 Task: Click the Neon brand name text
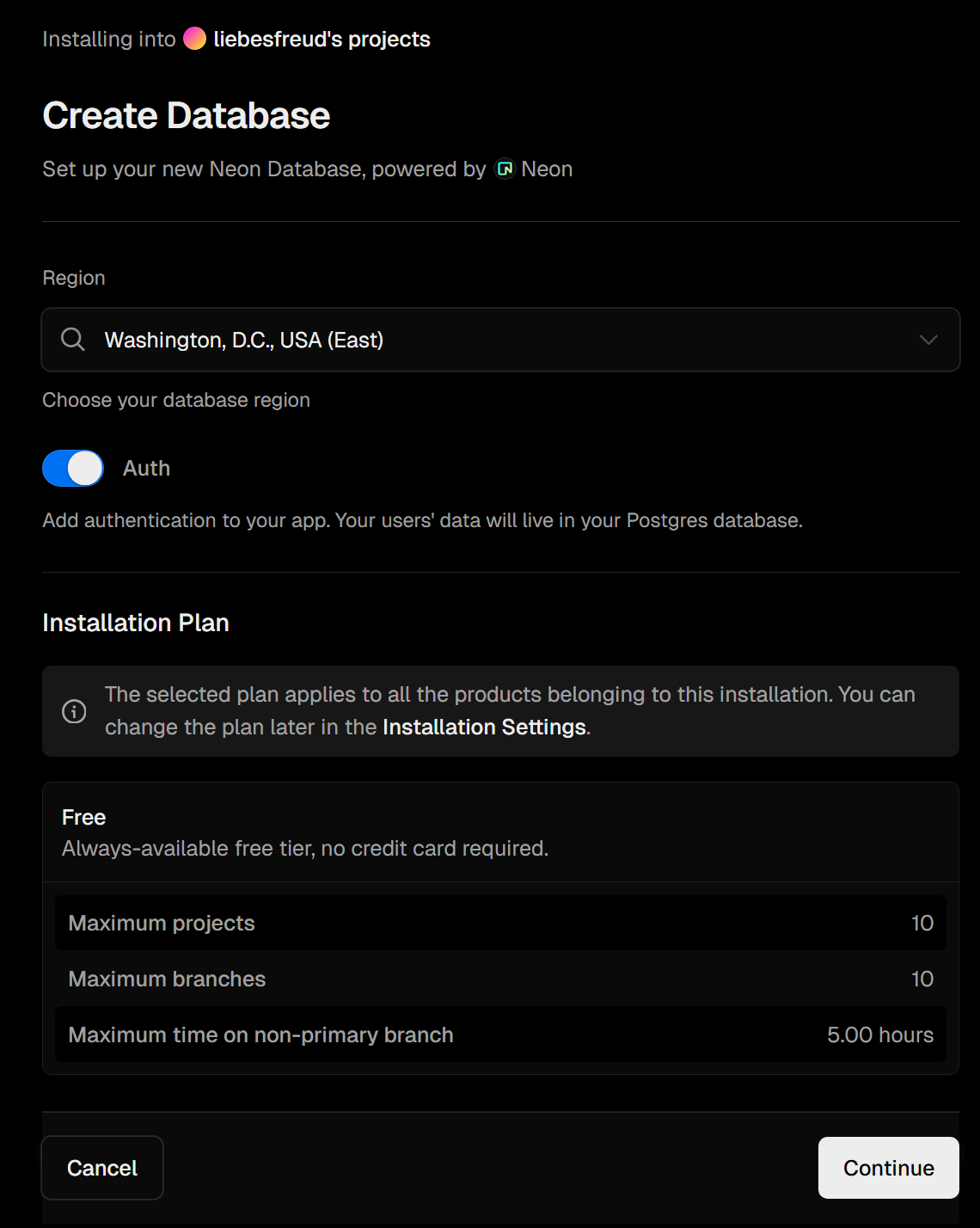(547, 169)
